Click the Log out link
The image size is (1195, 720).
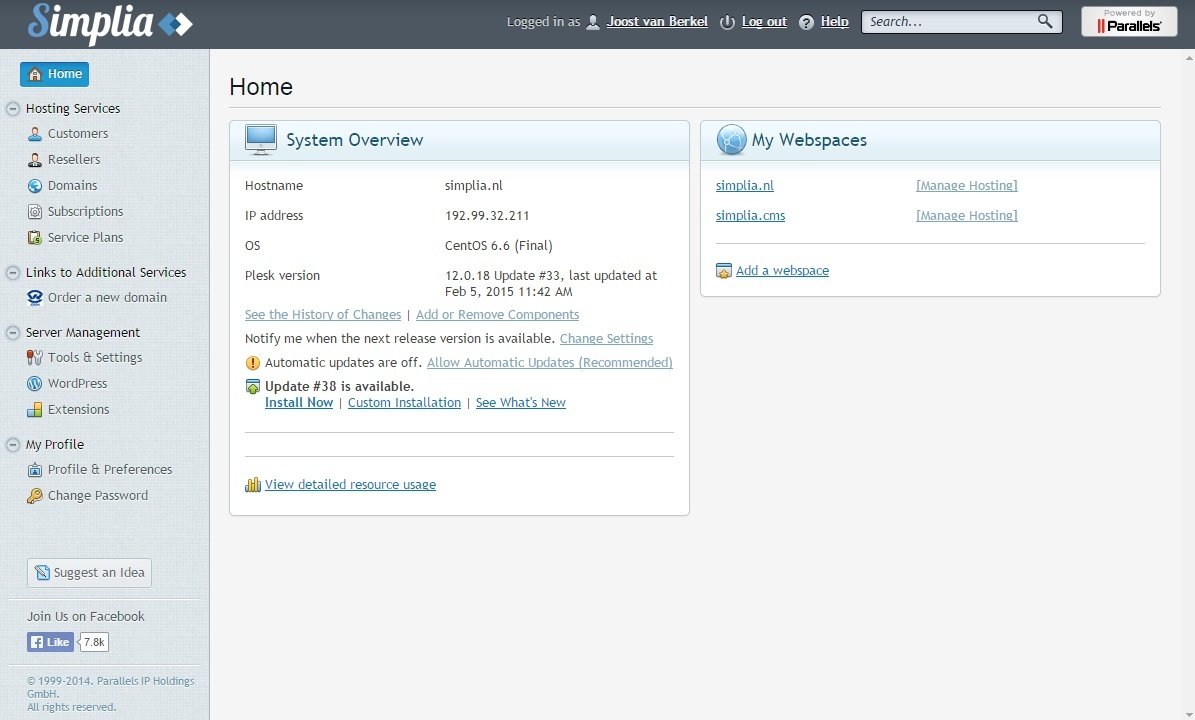764,21
